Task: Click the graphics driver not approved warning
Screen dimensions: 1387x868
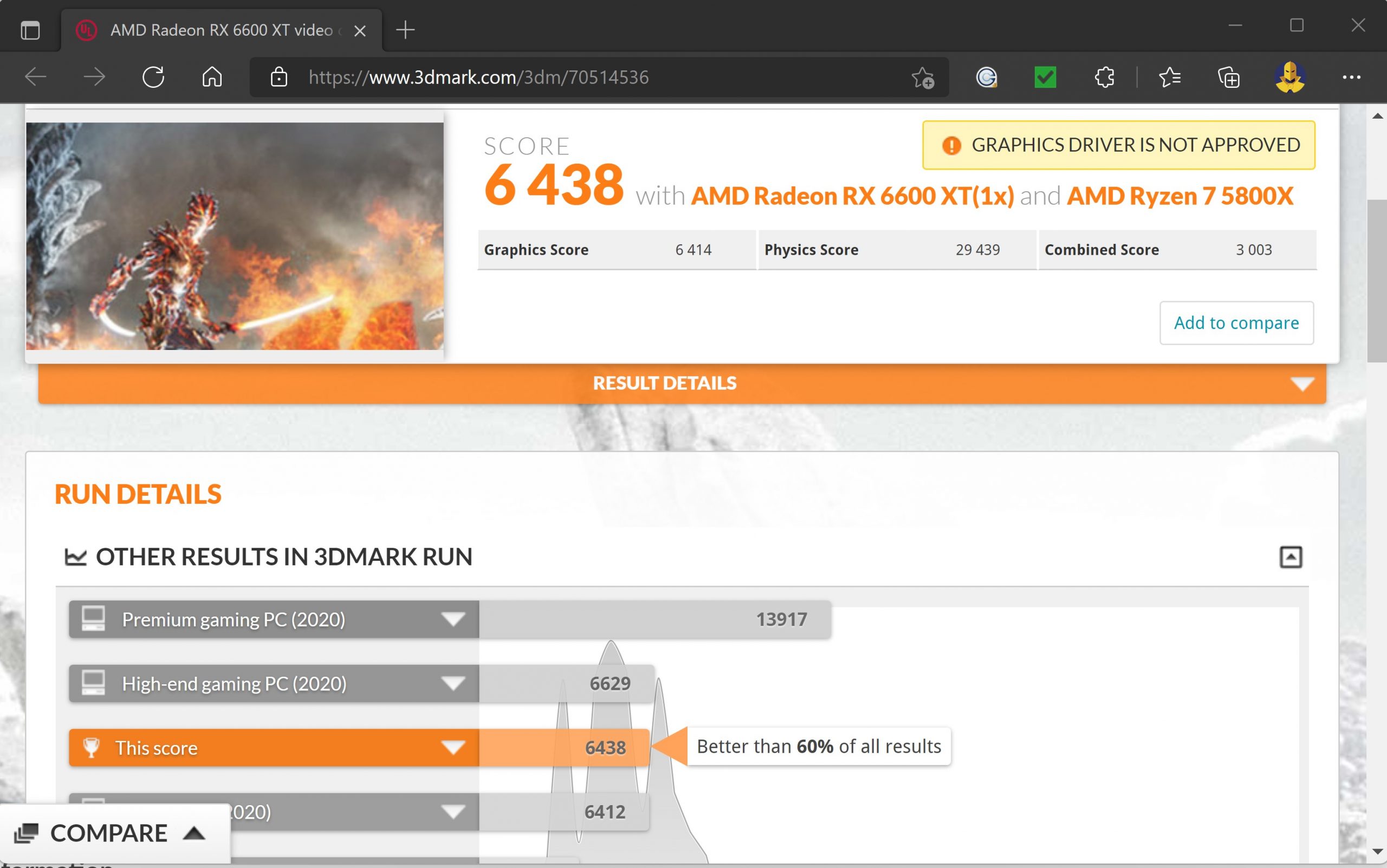Action: [1118, 145]
